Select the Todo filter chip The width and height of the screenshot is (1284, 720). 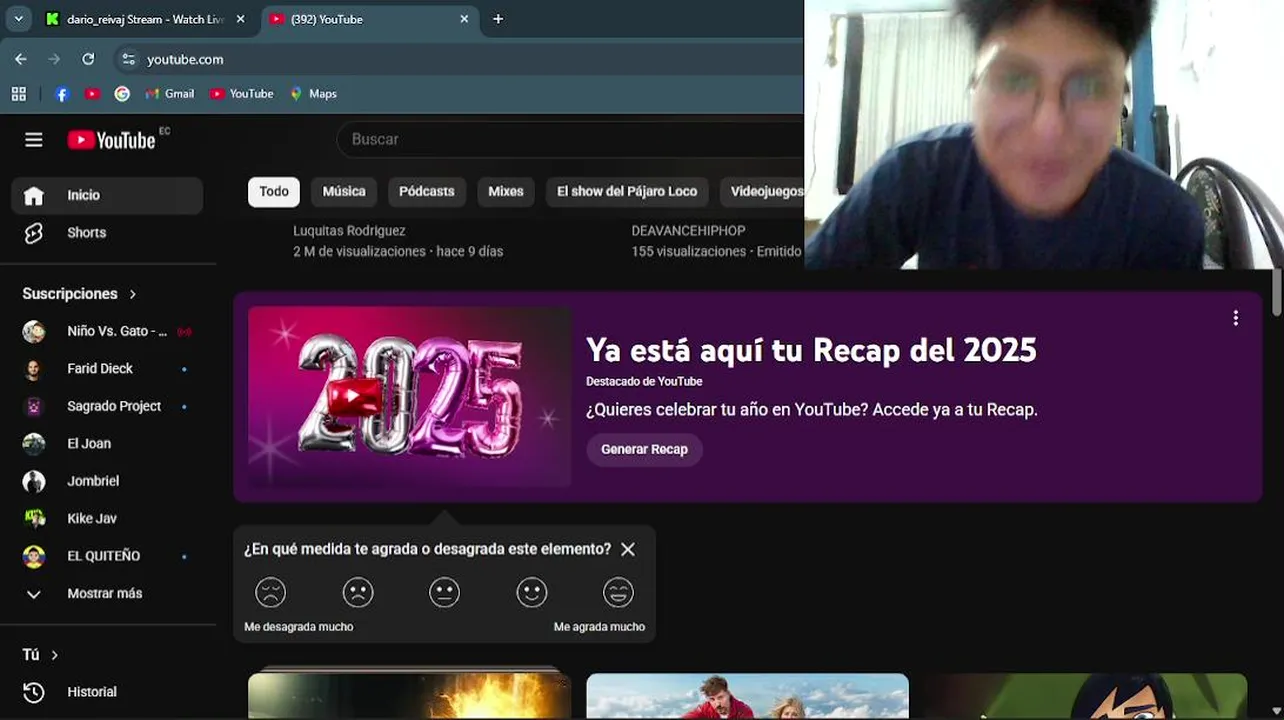coord(274,192)
